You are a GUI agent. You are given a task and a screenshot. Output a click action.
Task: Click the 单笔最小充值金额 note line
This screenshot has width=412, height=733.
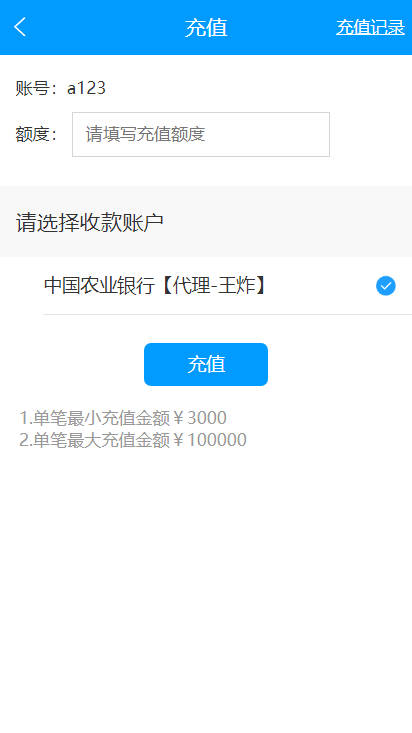123,418
